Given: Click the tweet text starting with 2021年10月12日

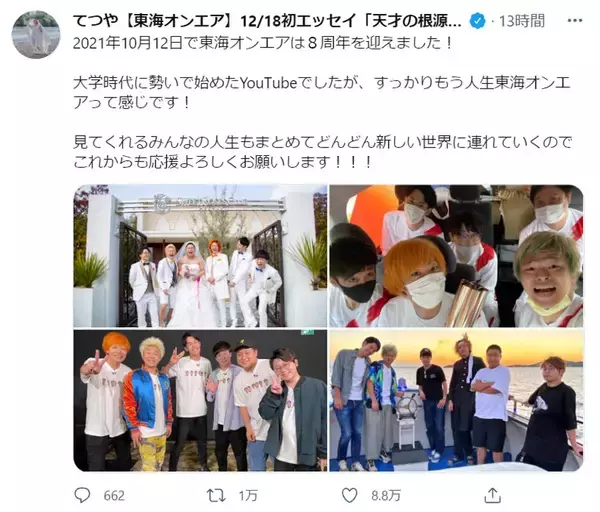Looking at the screenshot, I should click(262, 43).
